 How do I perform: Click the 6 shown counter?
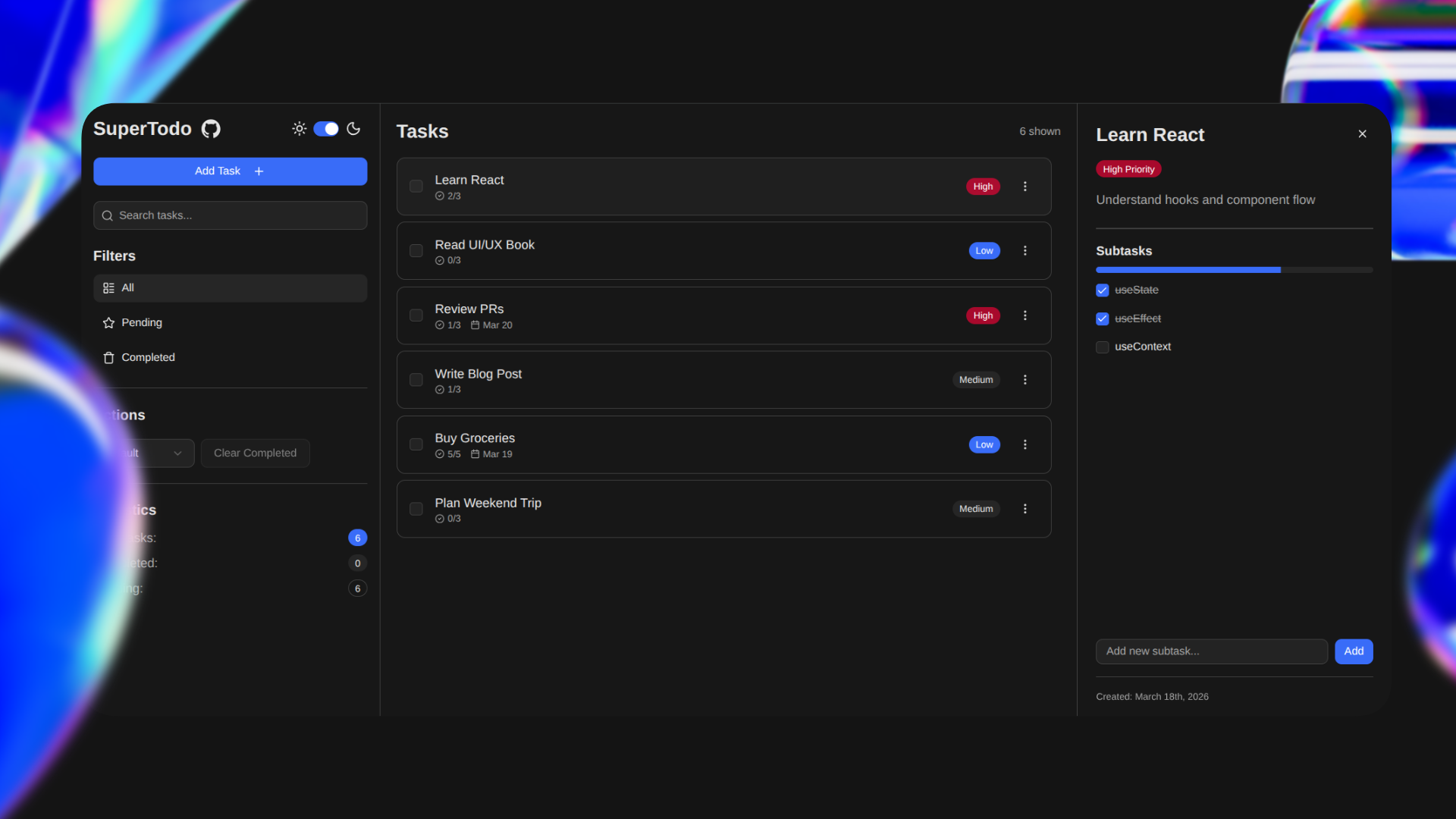(x=1040, y=132)
